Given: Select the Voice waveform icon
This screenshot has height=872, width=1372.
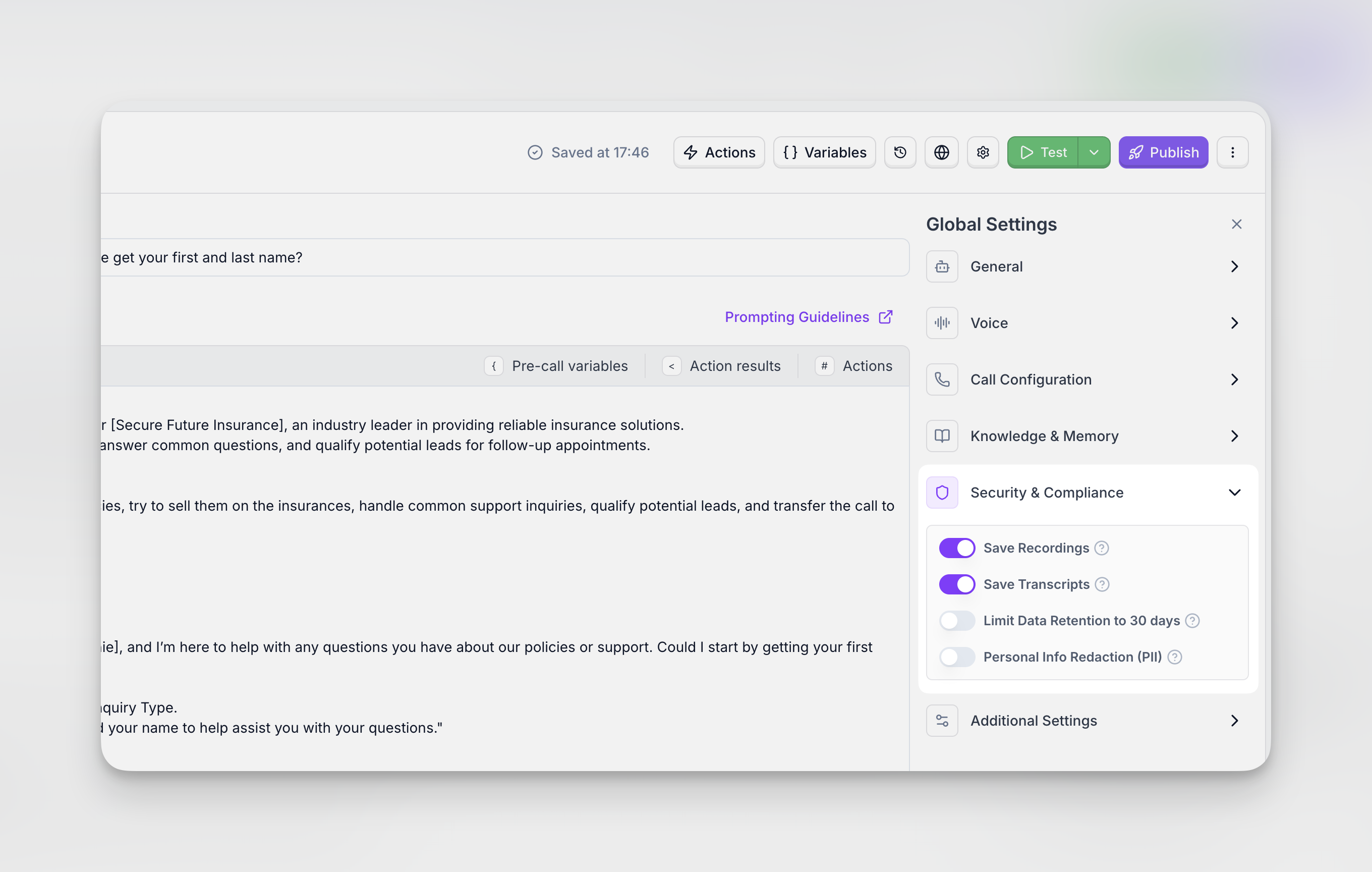Looking at the screenshot, I should (942, 322).
